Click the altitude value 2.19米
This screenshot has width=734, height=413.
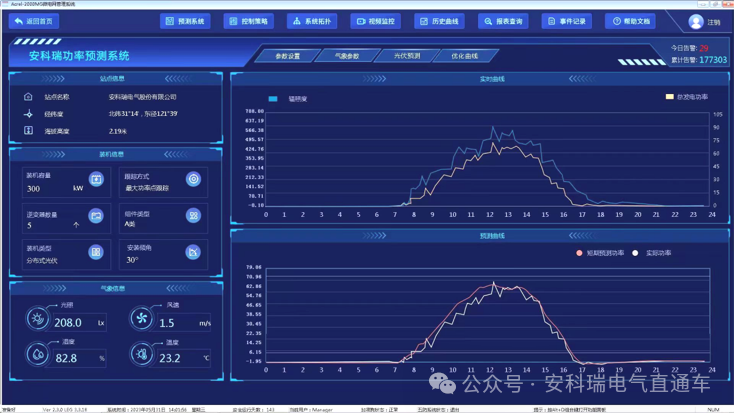tap(117, 131)
